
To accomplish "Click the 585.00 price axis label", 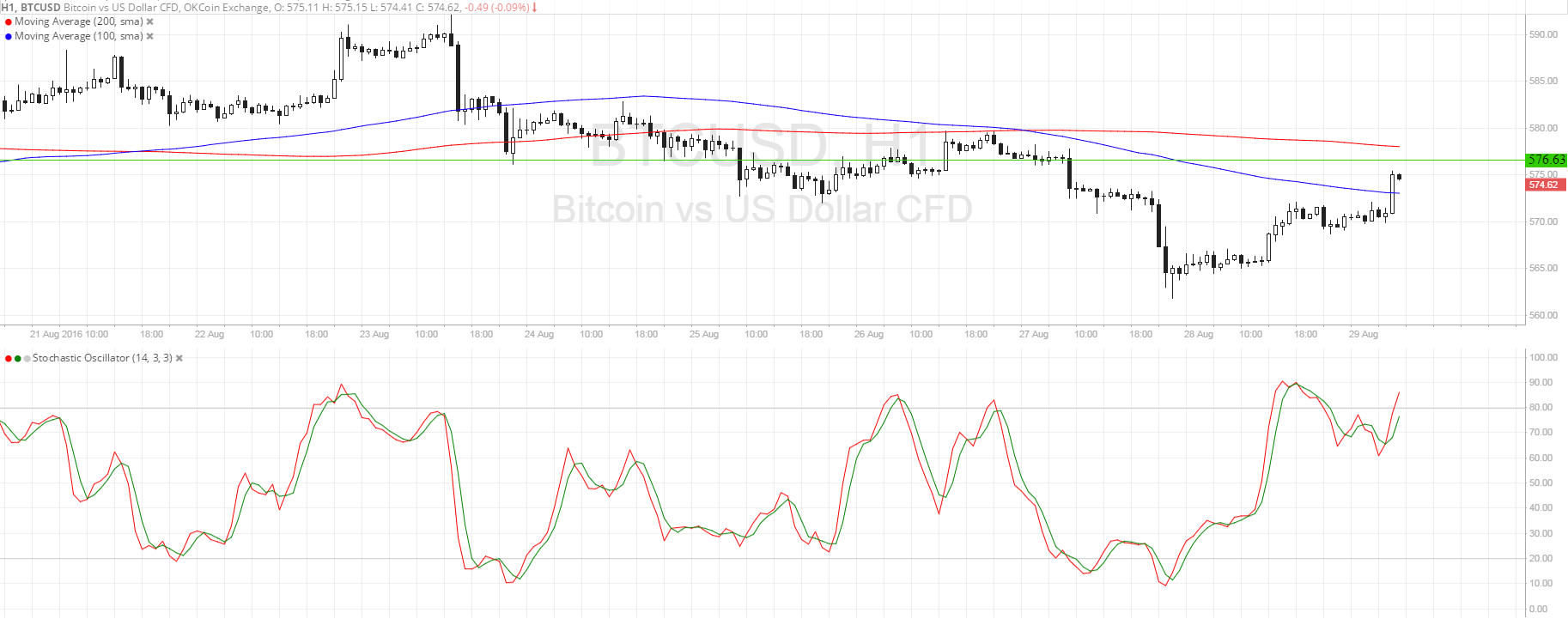I will (x=1543, y=82).
